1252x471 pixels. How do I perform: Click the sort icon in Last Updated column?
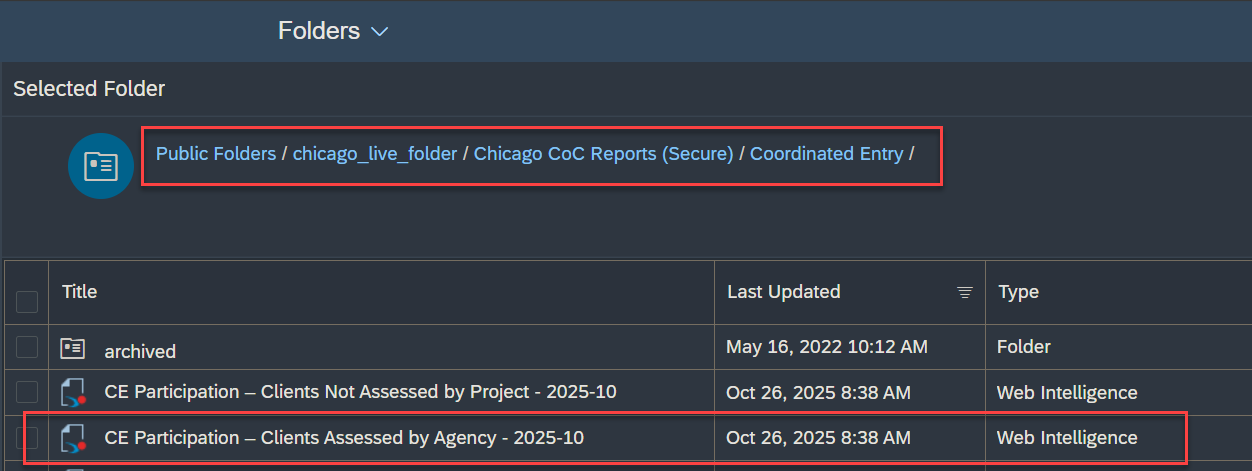(964, 292)
